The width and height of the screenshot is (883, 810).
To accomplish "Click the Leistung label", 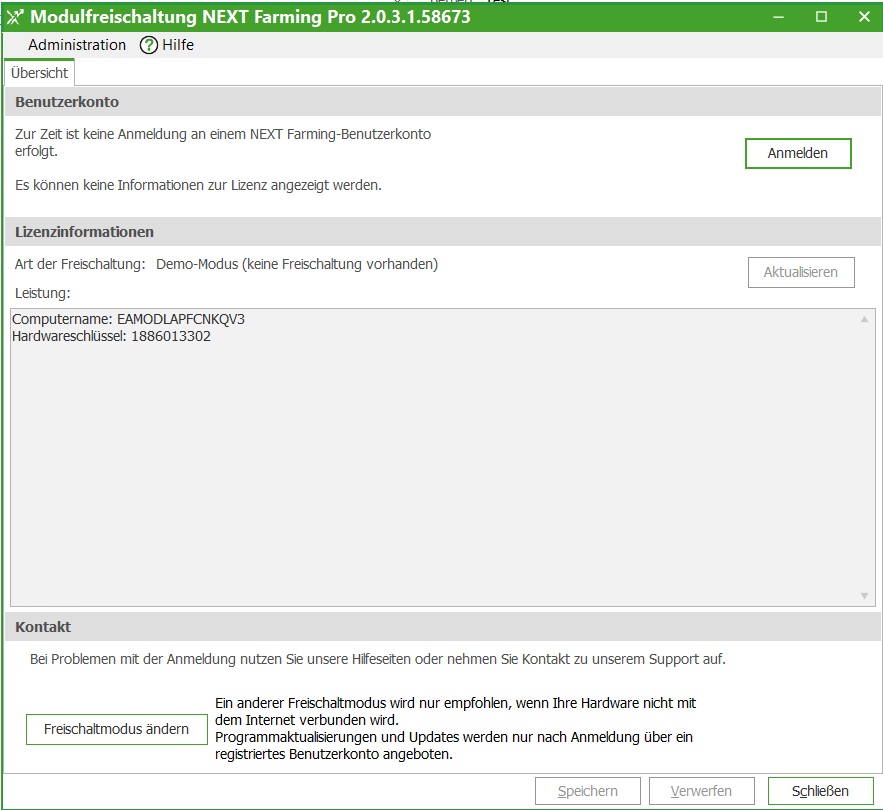I will coord(43,293).
